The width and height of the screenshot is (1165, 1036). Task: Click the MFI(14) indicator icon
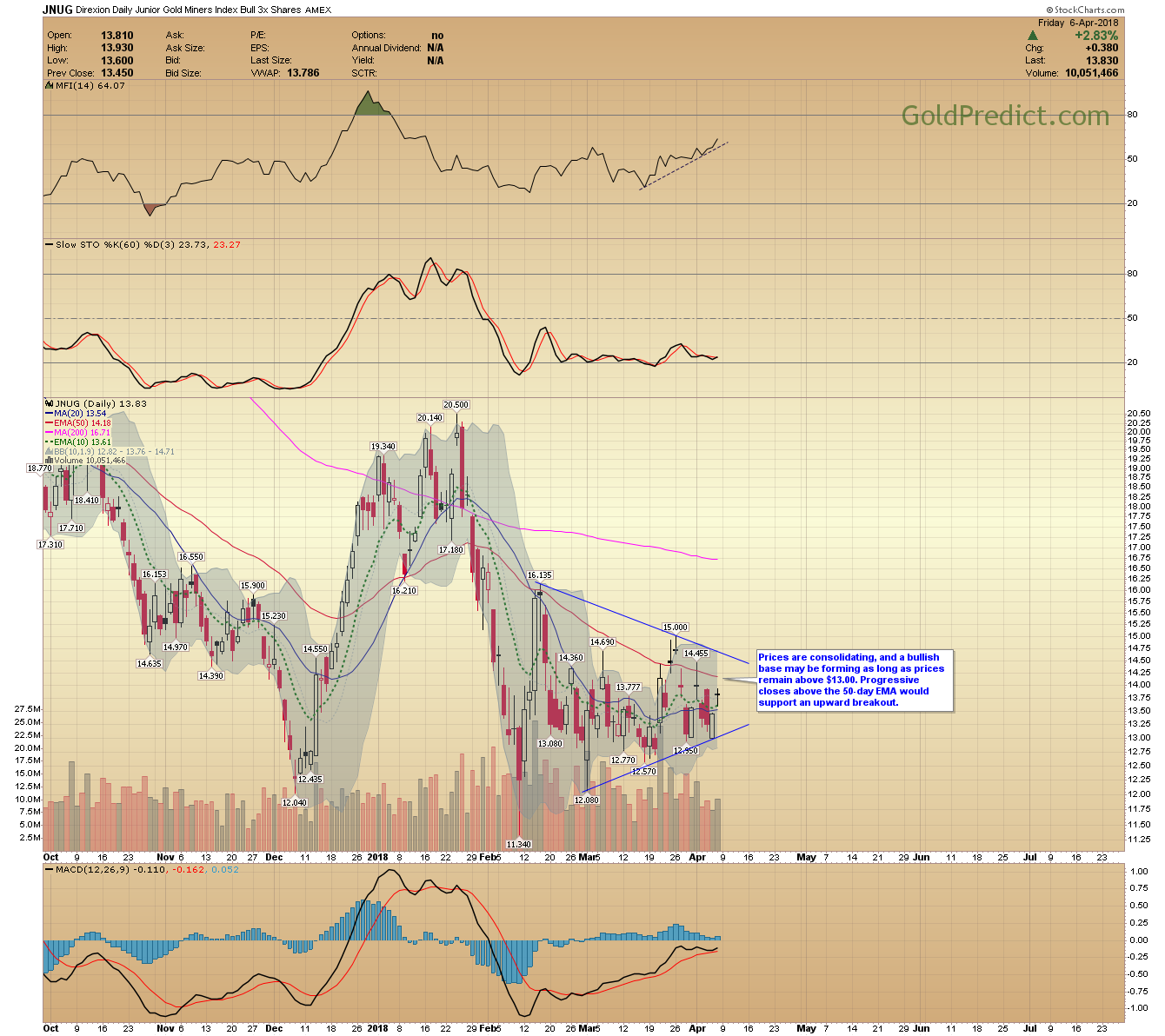(49, 86)
